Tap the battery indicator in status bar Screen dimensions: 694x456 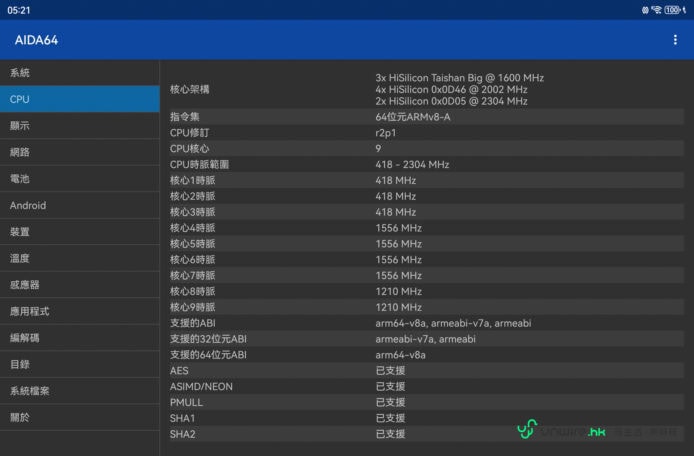coord(672,10)
